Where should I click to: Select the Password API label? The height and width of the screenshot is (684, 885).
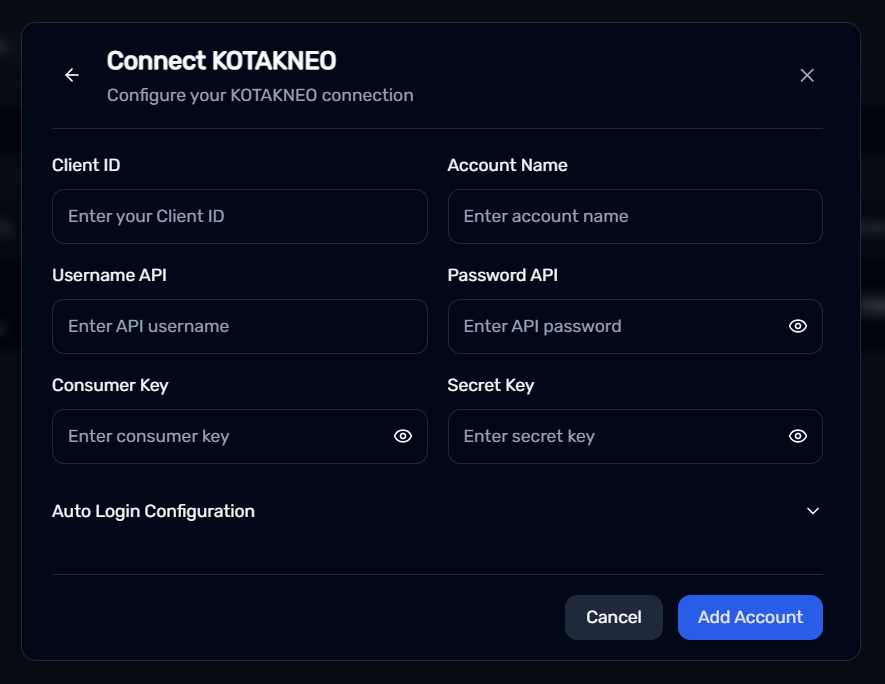tap(502, 275)
